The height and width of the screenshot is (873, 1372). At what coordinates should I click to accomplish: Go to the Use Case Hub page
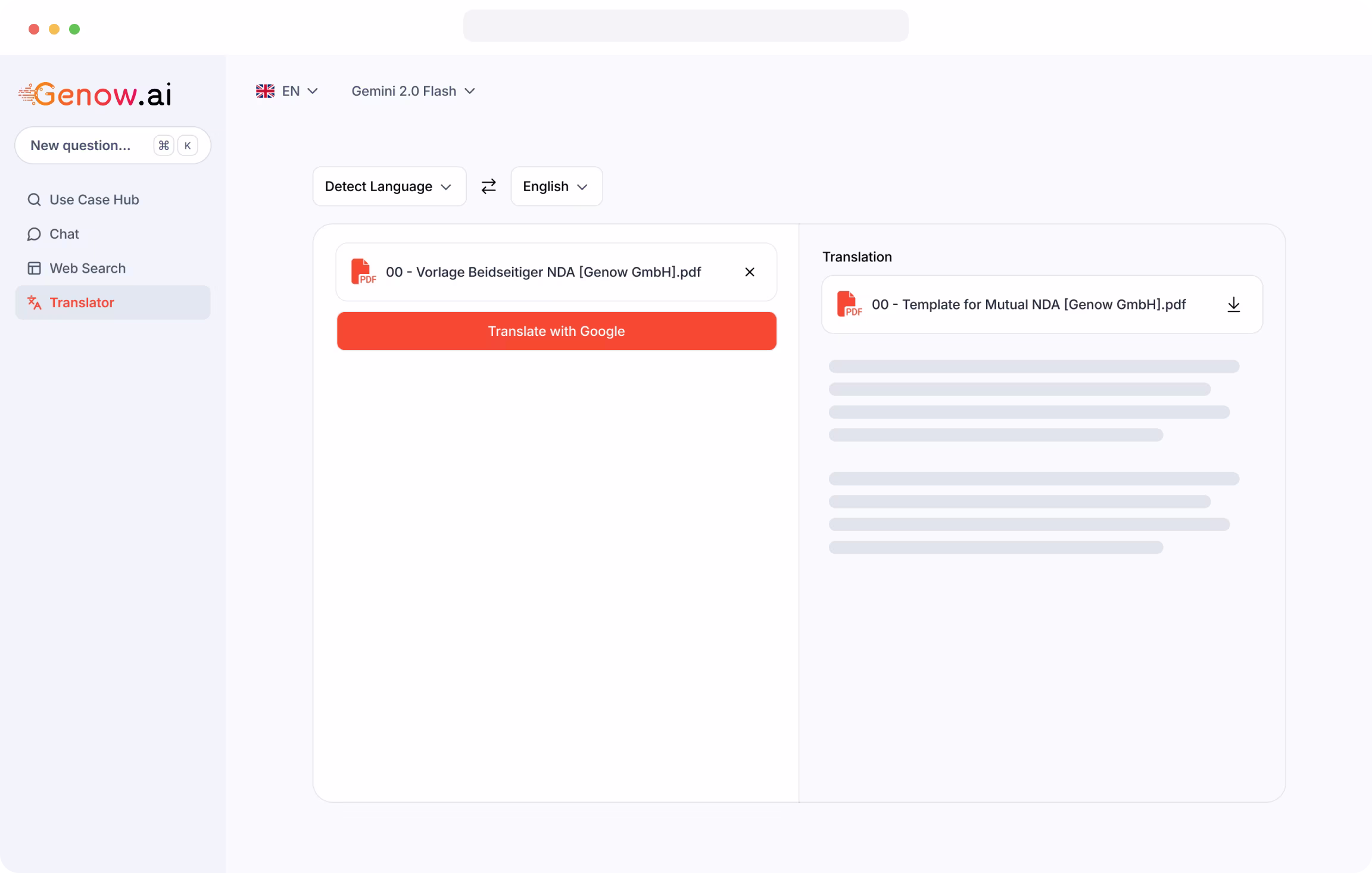point(94,199)
